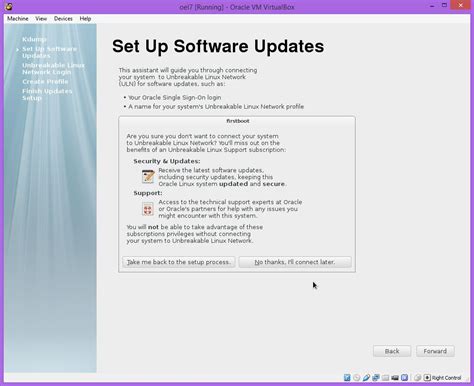The width and height of the screenshot is (474, 386).
Task: Click the mouse integration status icon
Action: click(417, 378)
